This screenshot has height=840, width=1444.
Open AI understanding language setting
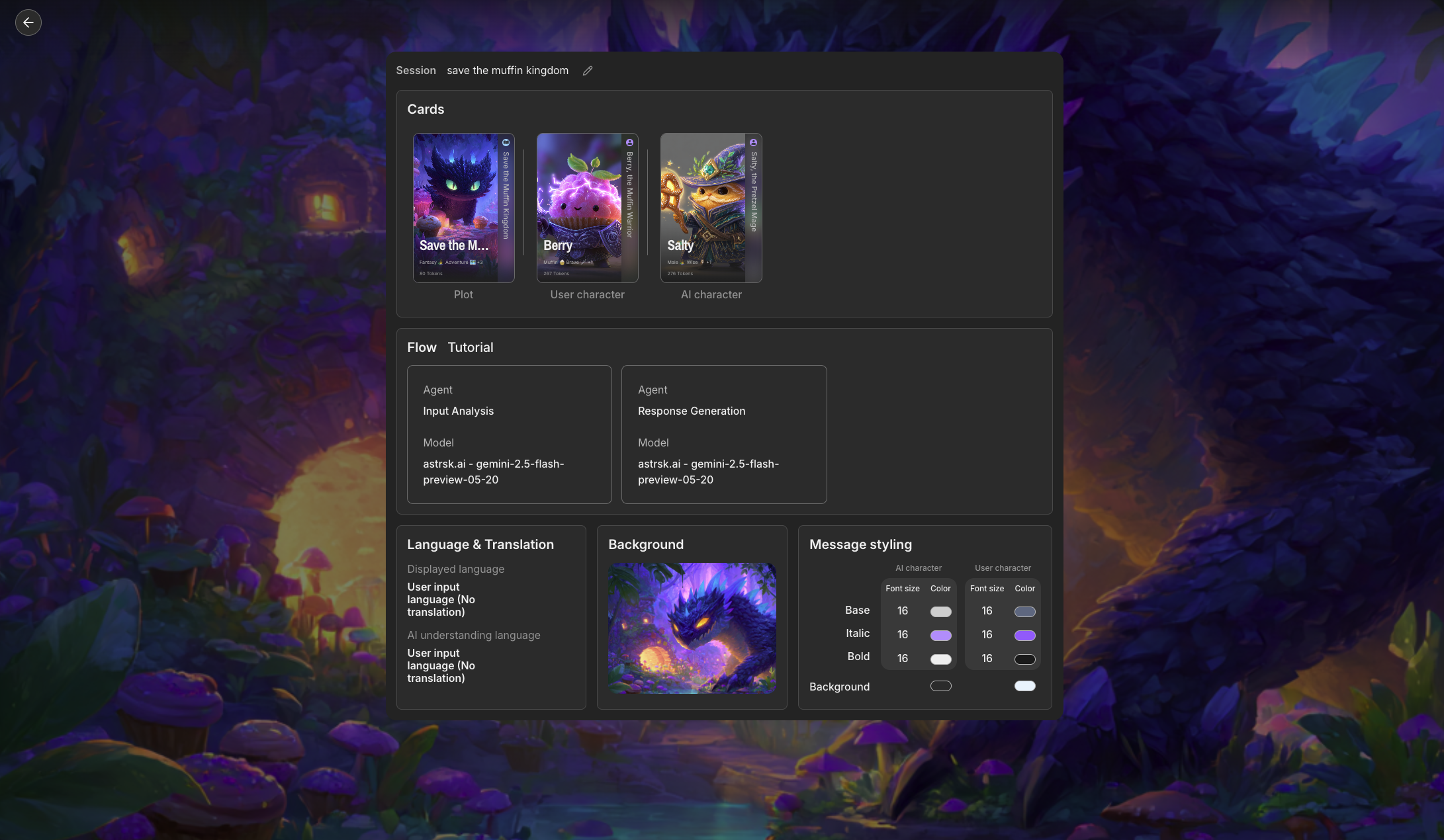click(x=441, y=665)
